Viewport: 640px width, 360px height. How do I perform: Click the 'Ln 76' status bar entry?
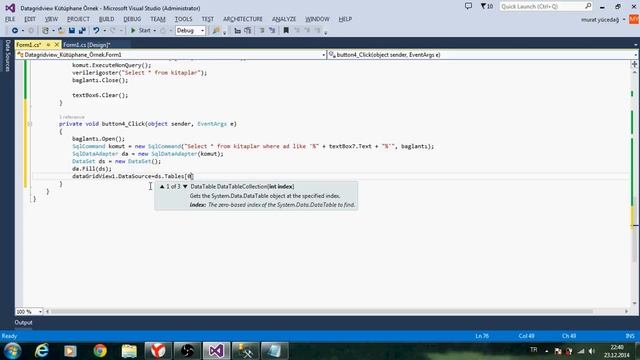coord(482,336)
